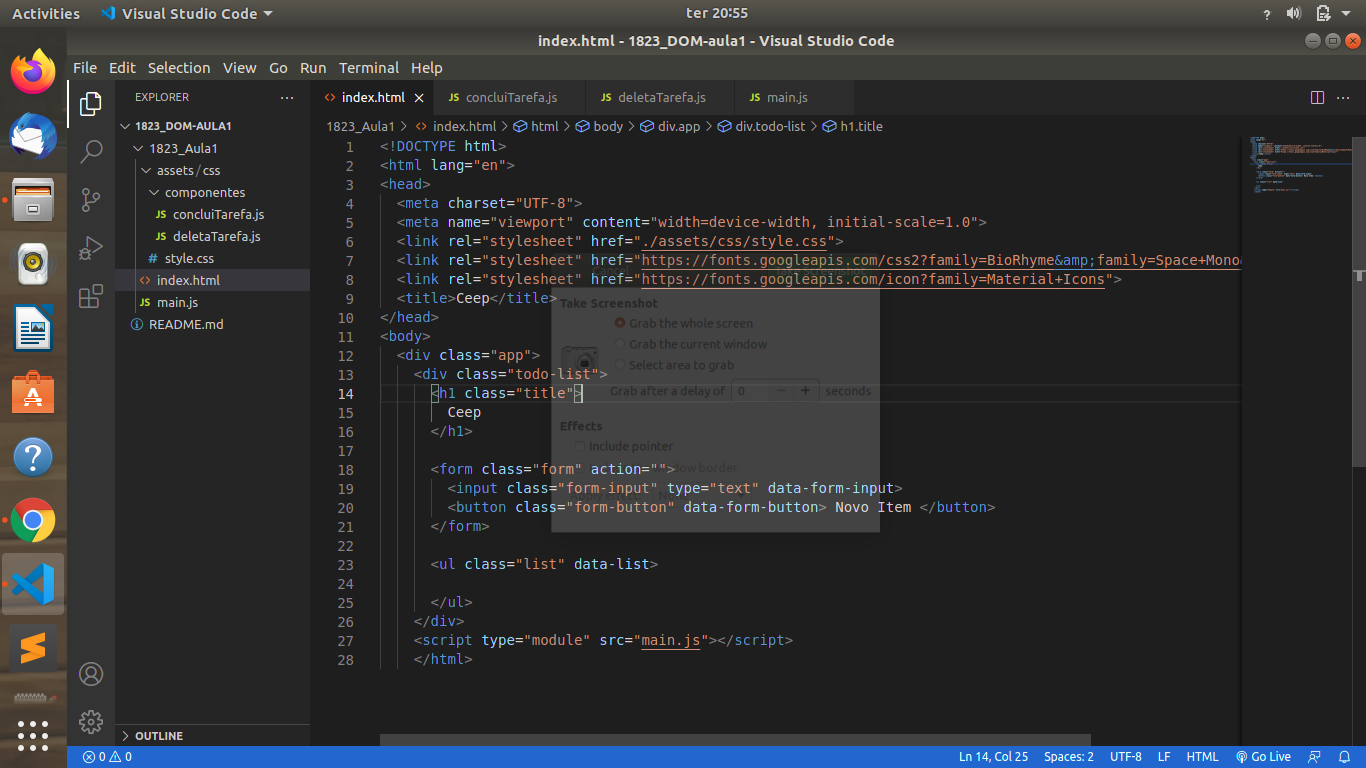Open the Extensions view
The image size is (1366, 768).
pyautogui.click(x=91, y=296)
